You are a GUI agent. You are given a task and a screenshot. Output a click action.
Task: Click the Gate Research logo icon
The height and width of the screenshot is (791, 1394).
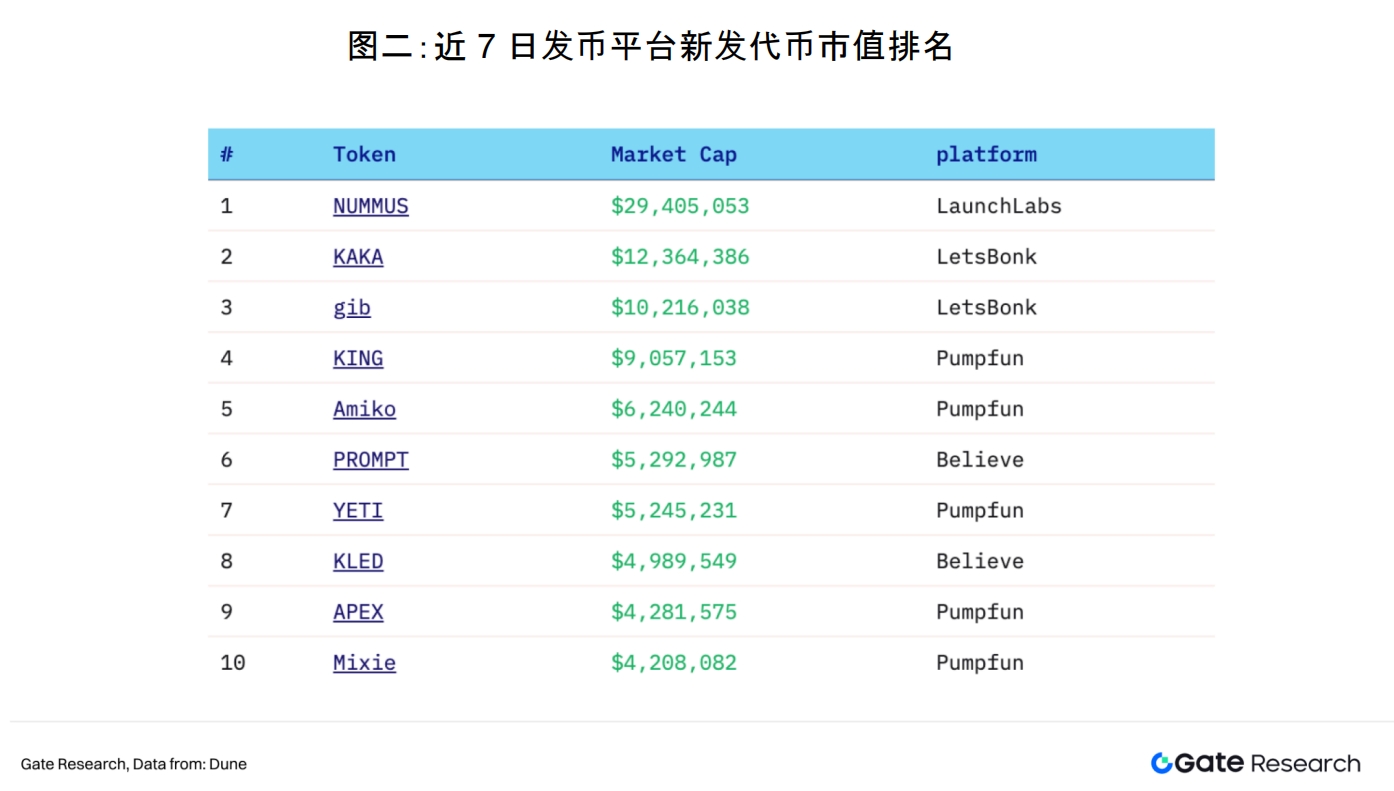[x=1161, y=763]
